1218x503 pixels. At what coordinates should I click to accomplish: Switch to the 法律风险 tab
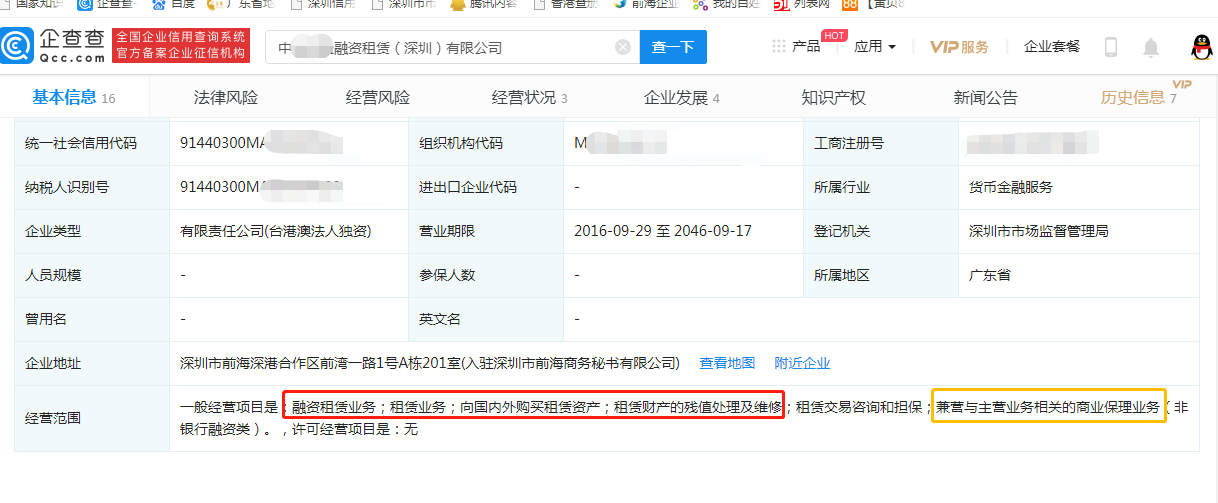tap(225, 97)
